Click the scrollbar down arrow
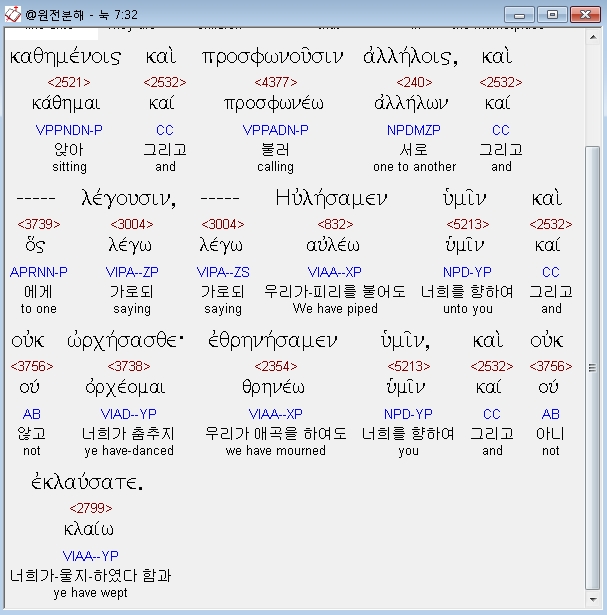Screen dimensions: 607x615 coord(593,599)
